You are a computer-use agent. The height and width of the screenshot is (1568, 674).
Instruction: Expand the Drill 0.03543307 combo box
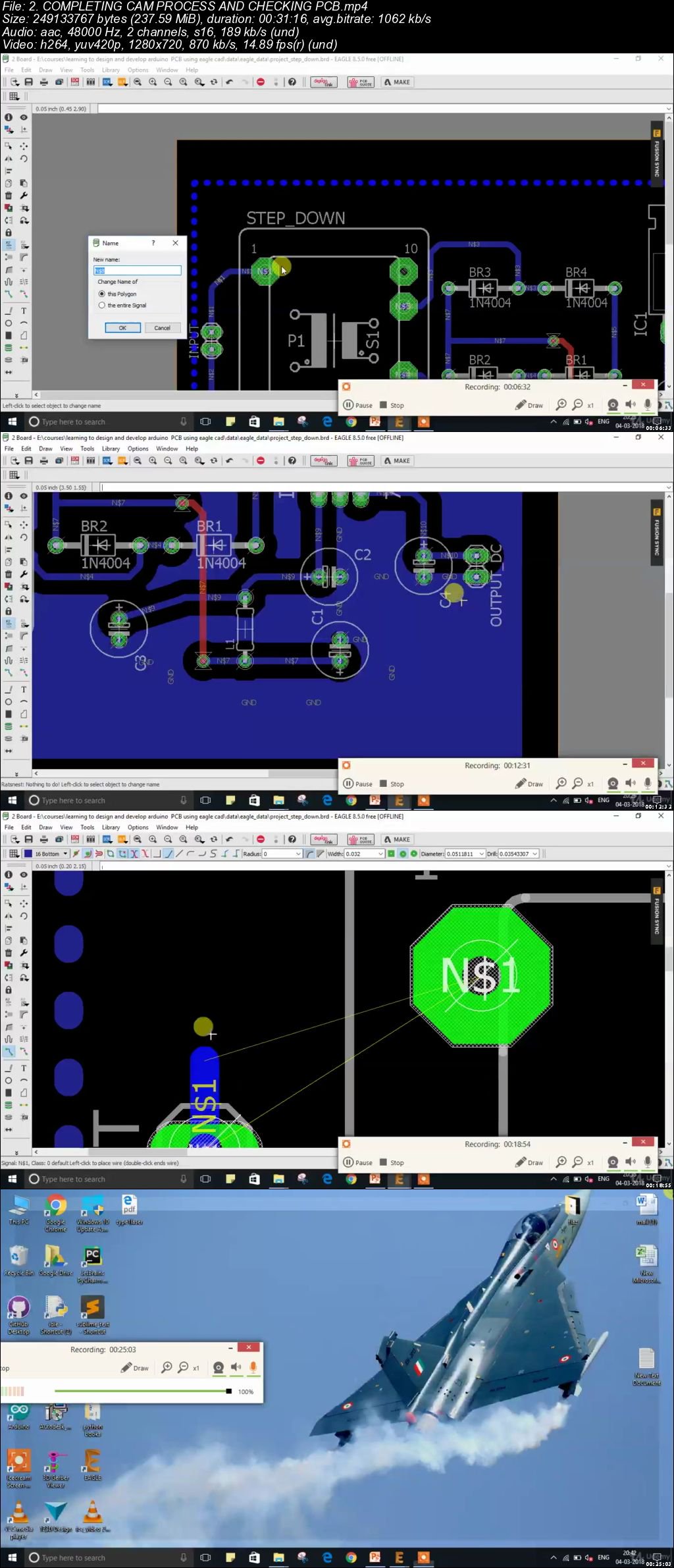(535, 853)
